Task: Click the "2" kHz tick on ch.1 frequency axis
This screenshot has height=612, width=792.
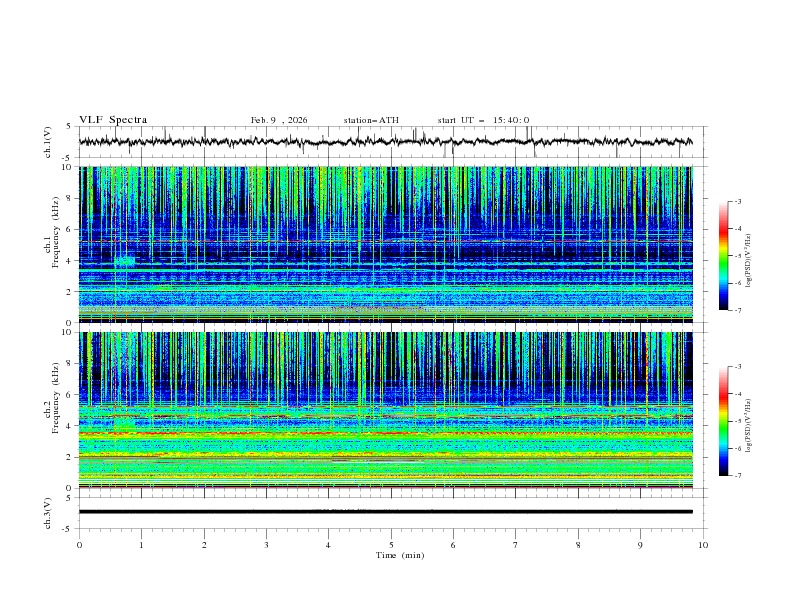Action: coord(71,291)
